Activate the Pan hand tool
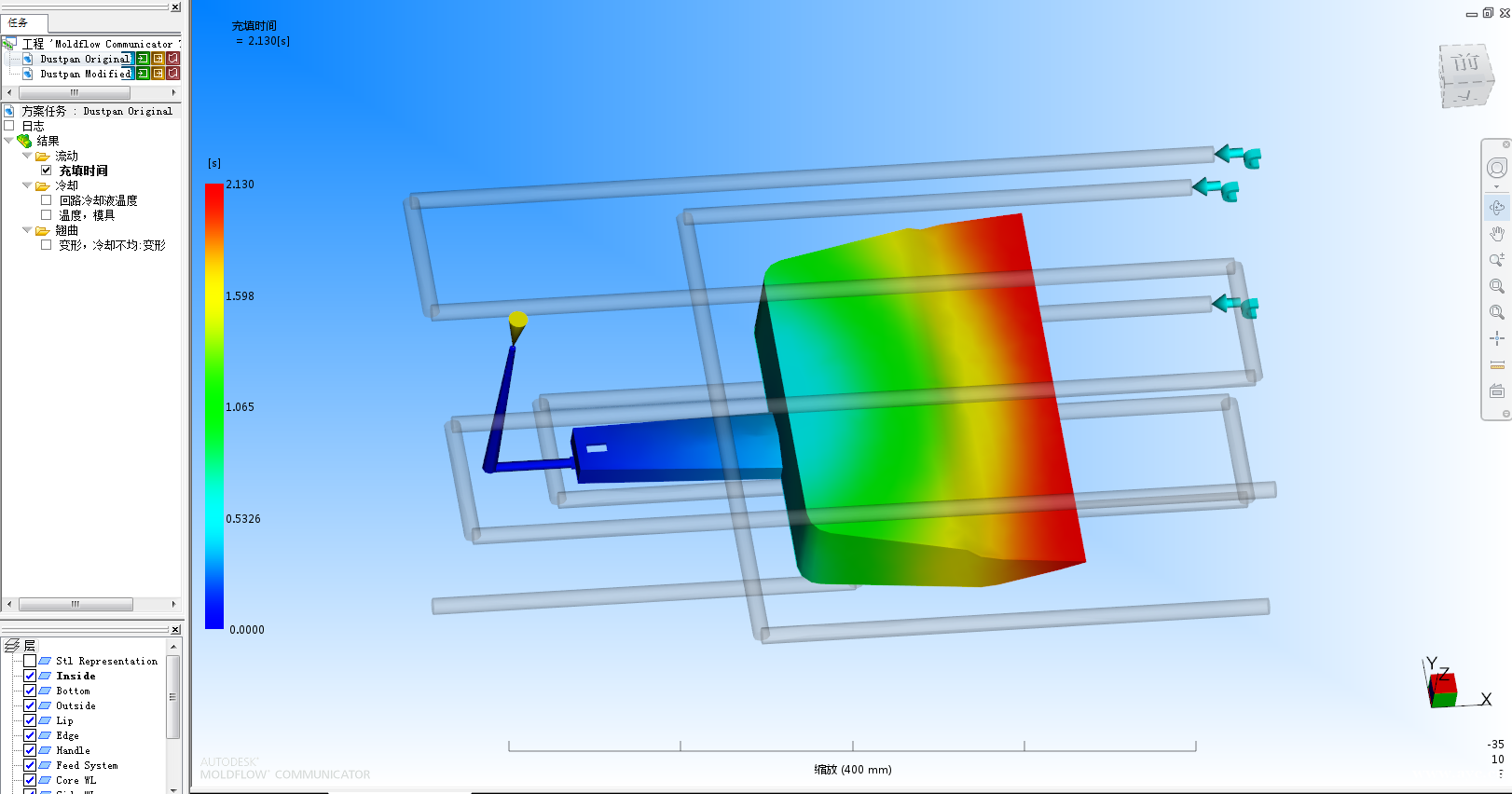The width and height of the screenshot is (1512, 794). (1496, 234)
